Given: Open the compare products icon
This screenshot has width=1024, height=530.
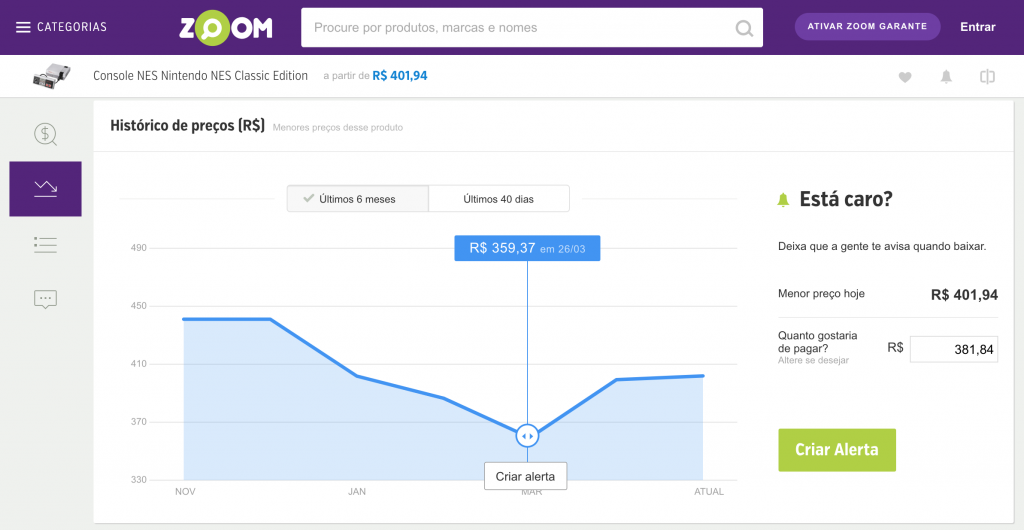Looking at the screenshot, I should pyautogui.click(x=987, y=77).
